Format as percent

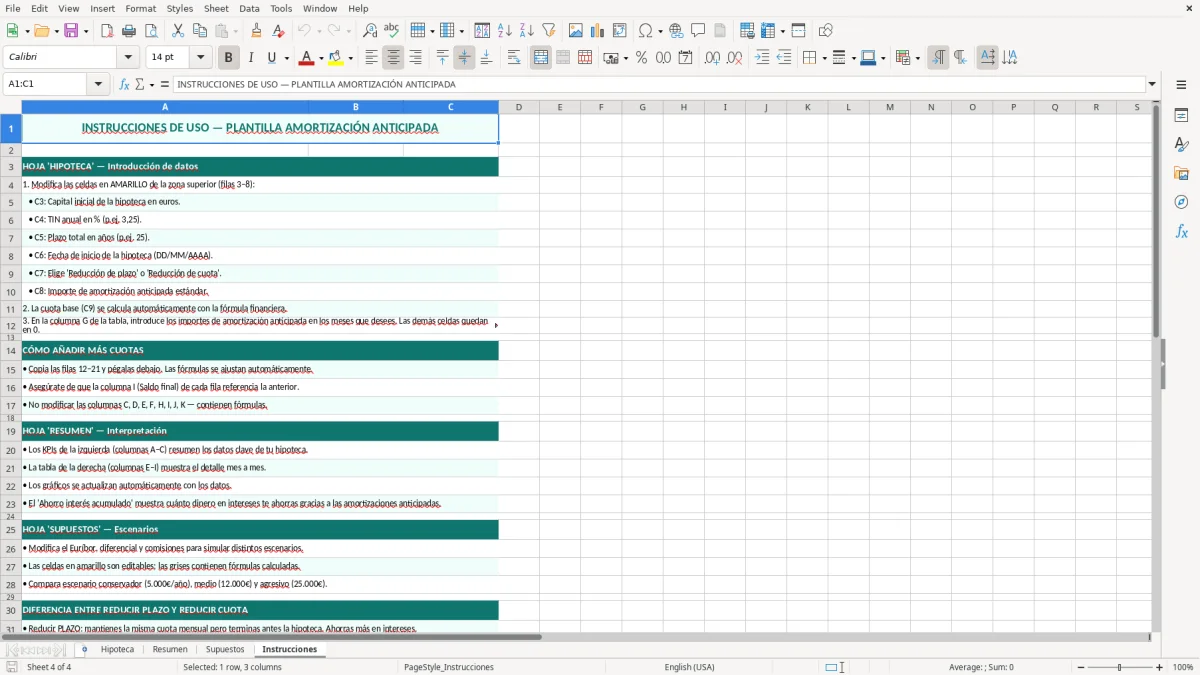(x=641, y=58)
